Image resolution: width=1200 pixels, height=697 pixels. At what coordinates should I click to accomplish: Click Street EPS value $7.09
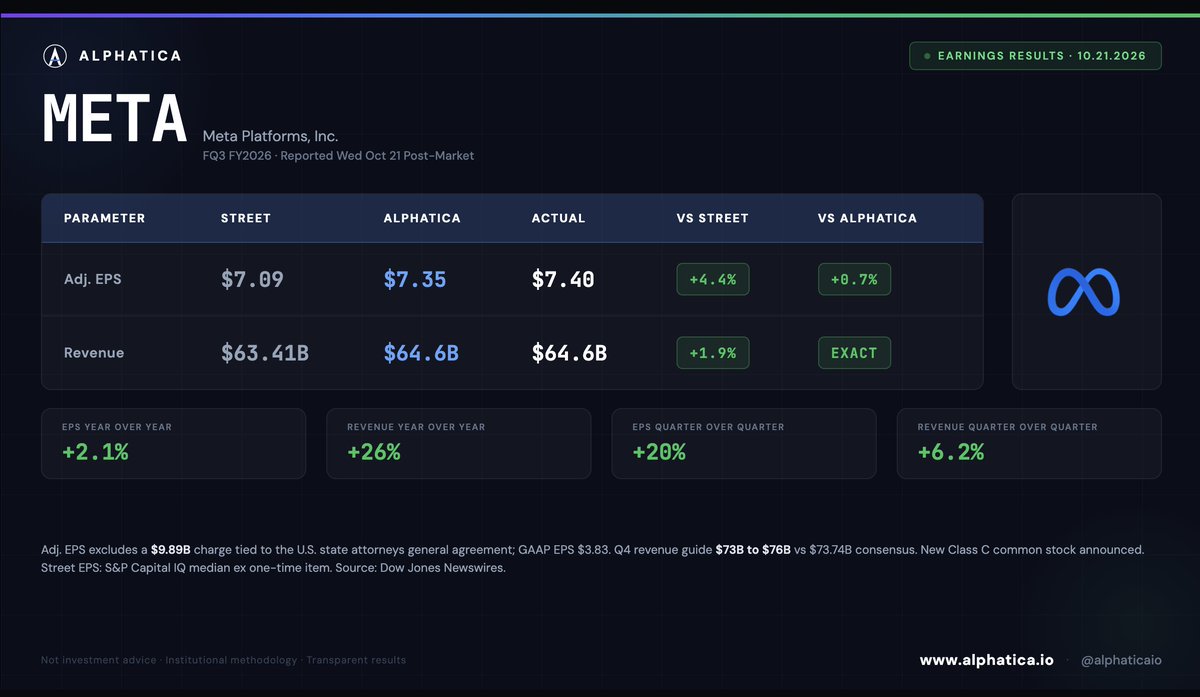(252, 280)
